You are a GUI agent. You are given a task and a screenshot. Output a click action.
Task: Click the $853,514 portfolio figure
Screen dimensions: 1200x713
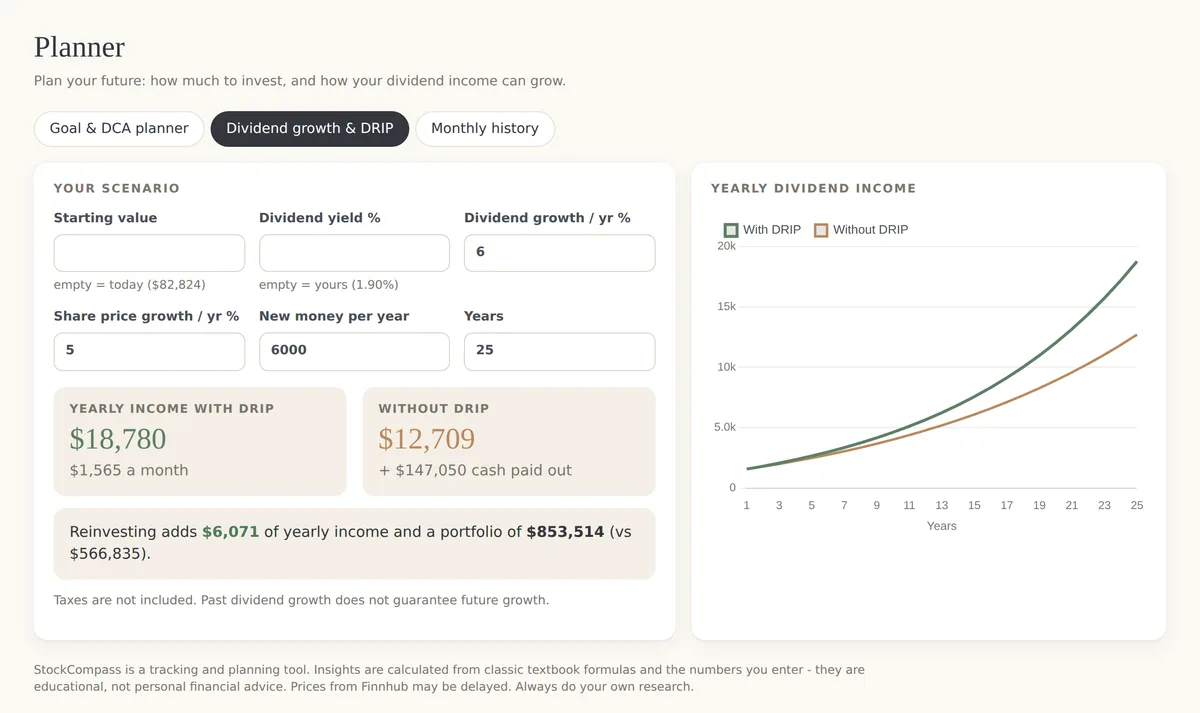(x=566, y=532)
